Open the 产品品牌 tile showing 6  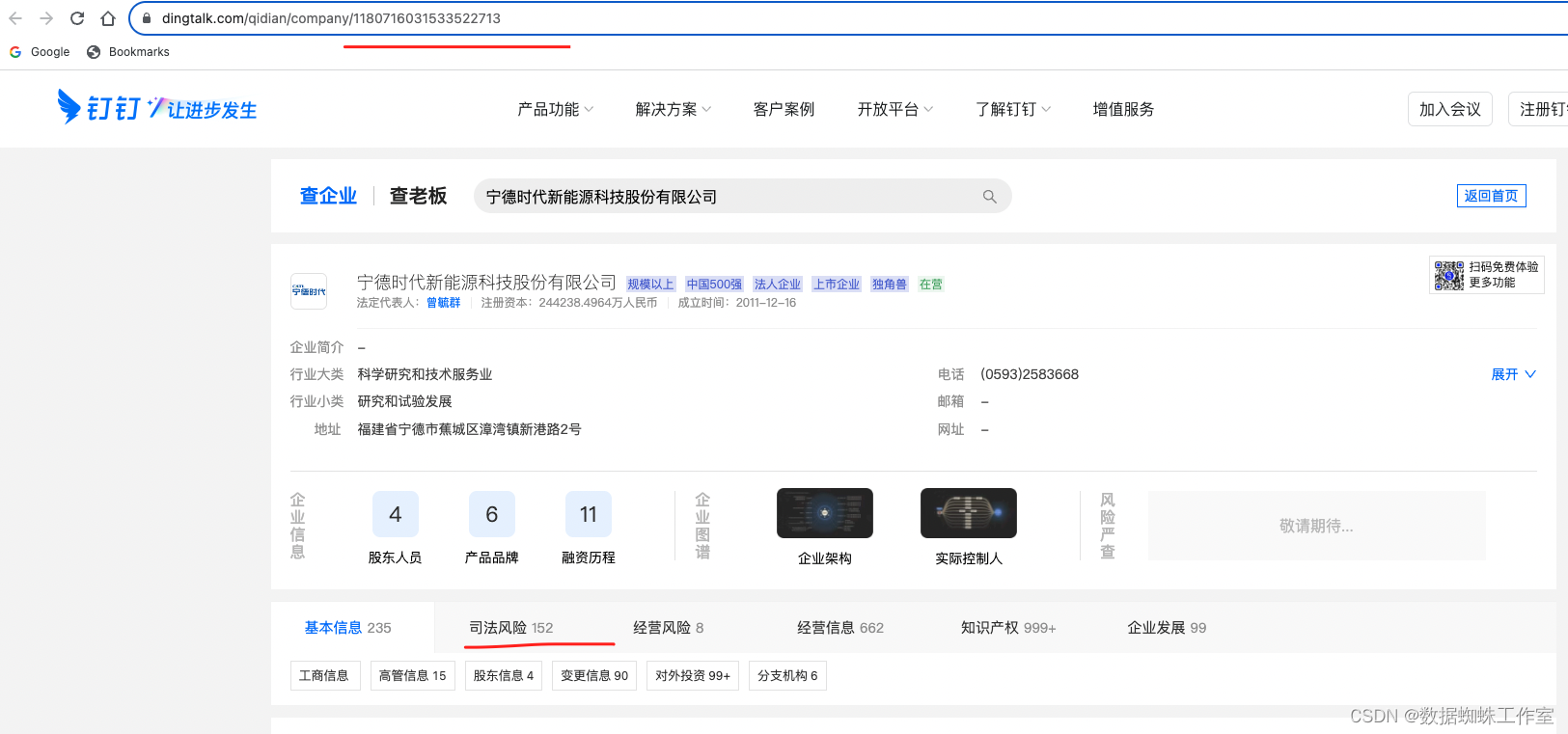point(492,528)
